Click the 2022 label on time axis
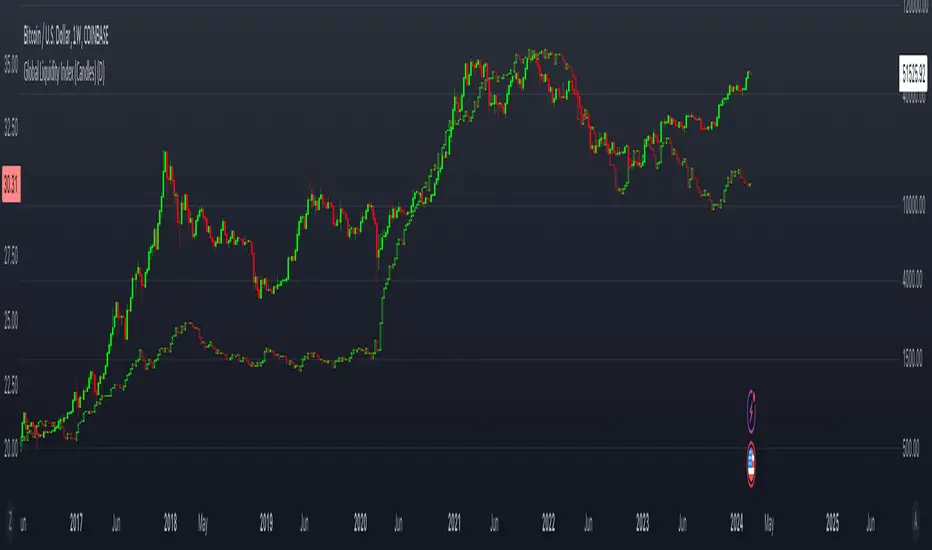This screenshot has width=932, height=550. (549, 520)
